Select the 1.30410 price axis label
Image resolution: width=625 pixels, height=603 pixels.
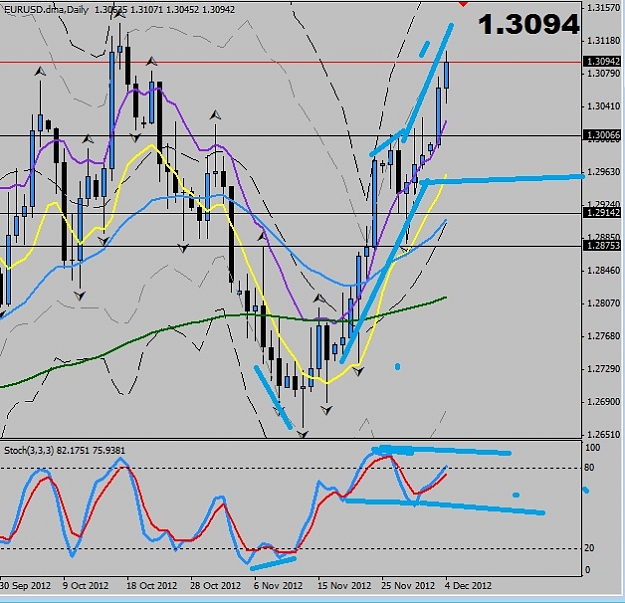[604, 106]
